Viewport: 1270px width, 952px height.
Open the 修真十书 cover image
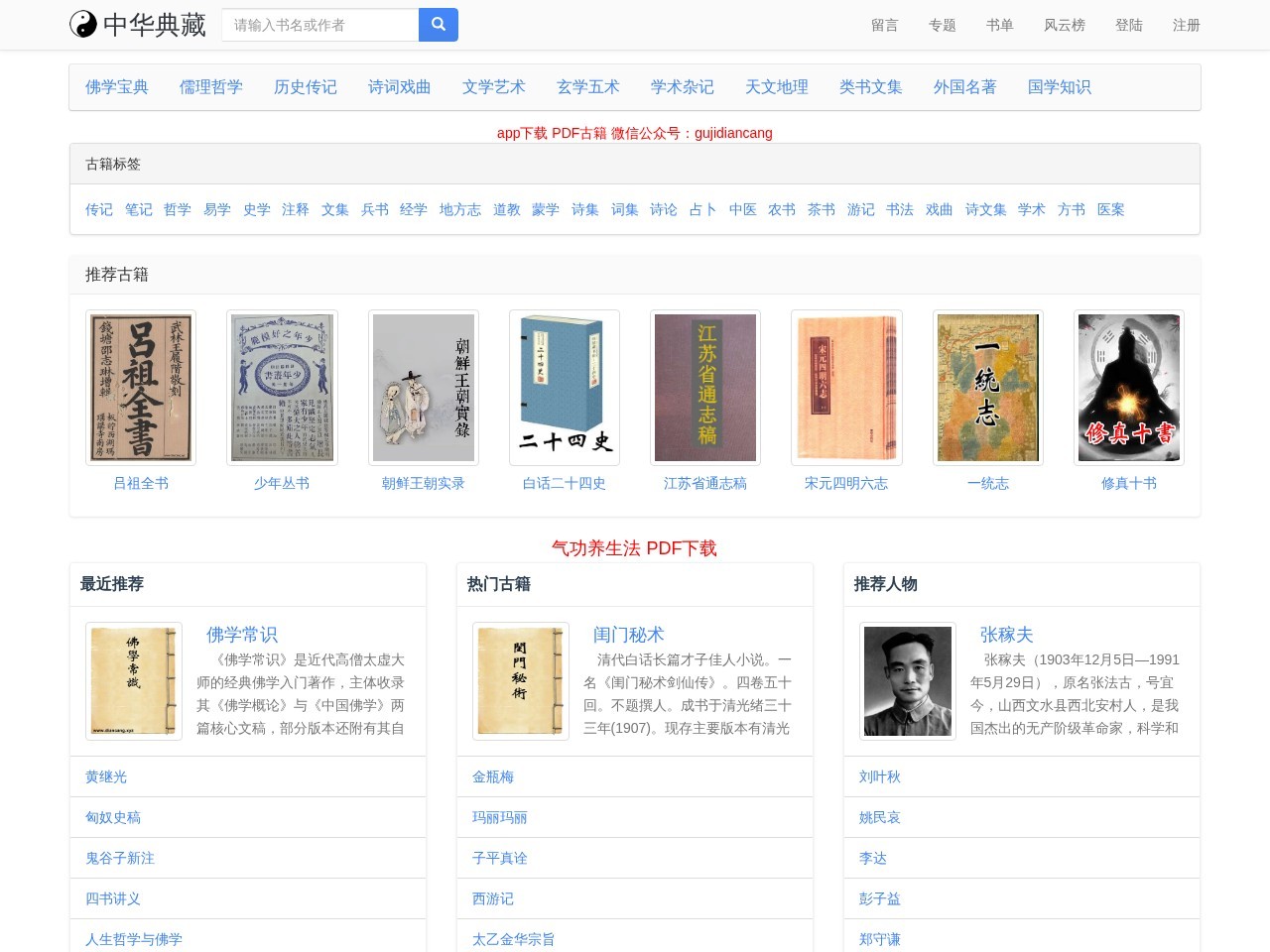click(1128, 388)
